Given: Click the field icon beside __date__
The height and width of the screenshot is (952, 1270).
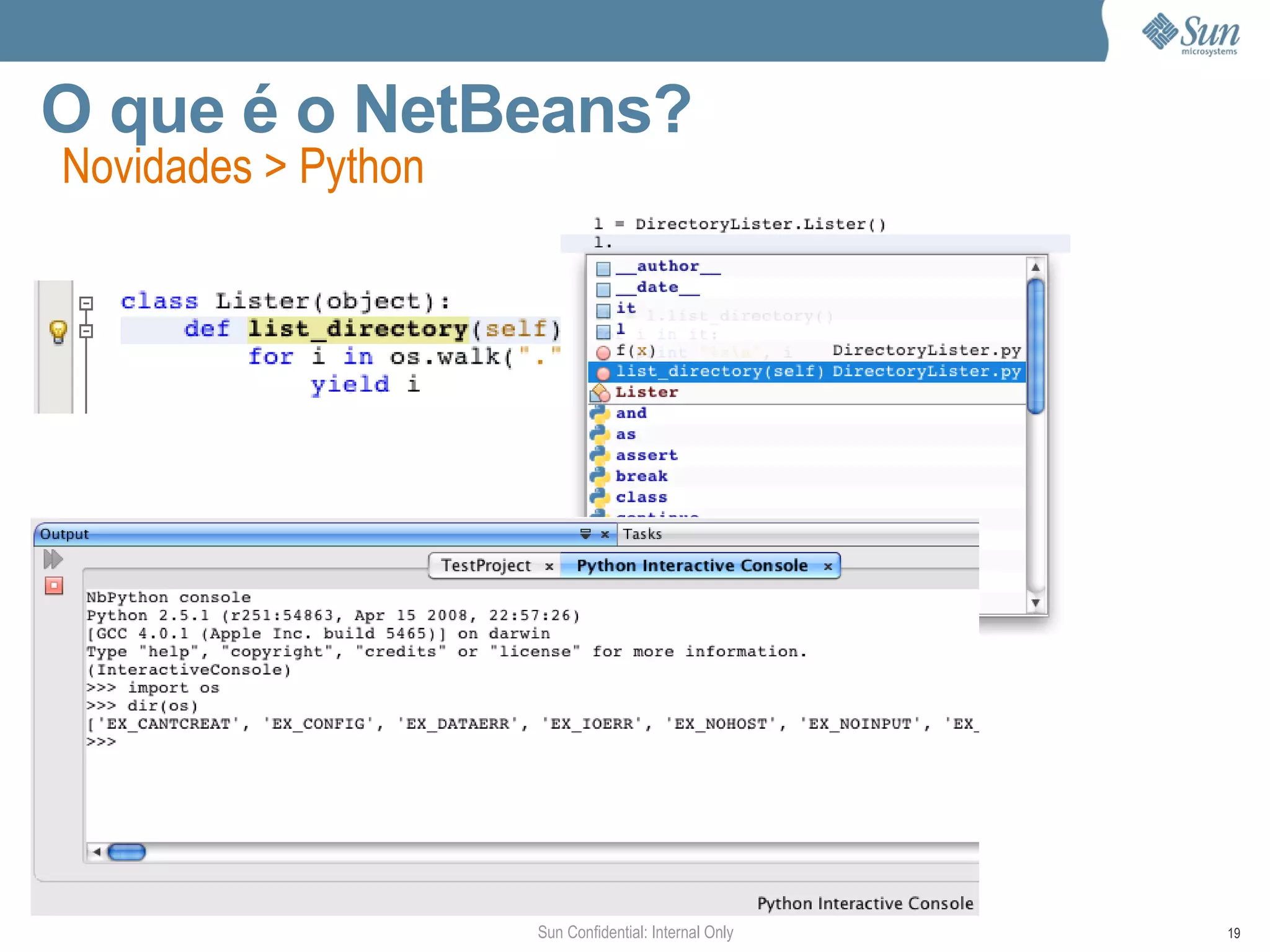Looking at the screenshot, I should click(603, 289).
